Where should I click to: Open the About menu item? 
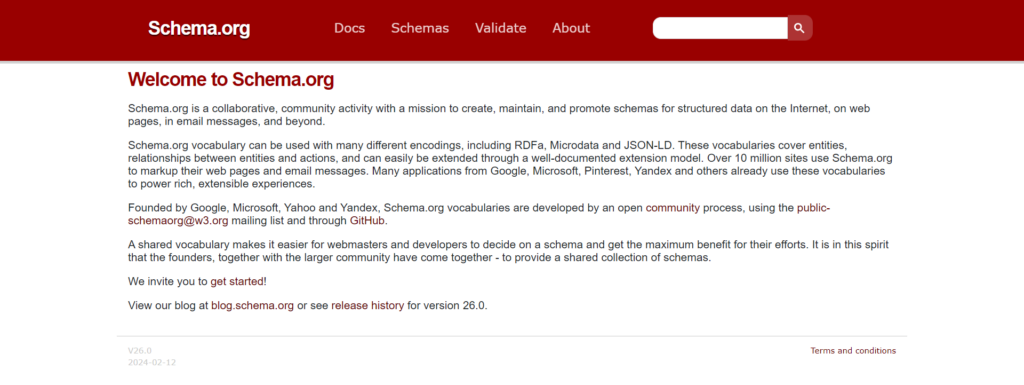pos(571,28)
